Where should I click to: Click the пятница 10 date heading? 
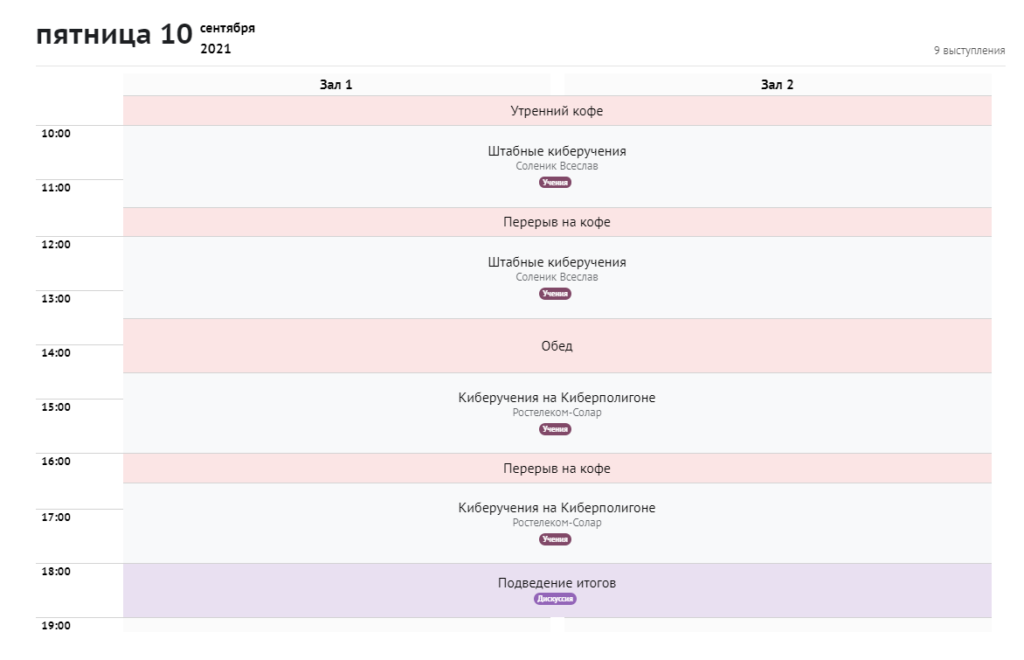(x=113, y=36)
